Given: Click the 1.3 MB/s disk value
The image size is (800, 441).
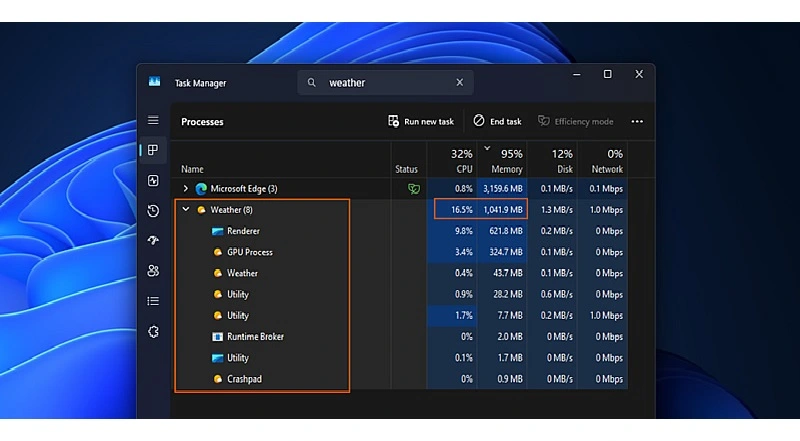Looking at the screenshot, I should (557, 210).
